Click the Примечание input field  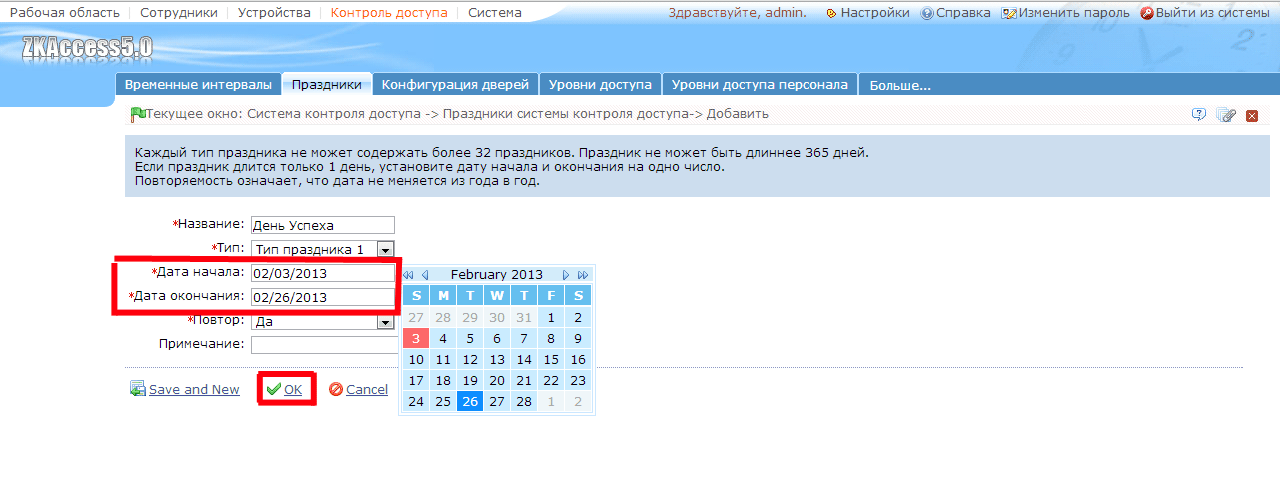(327, 345)
